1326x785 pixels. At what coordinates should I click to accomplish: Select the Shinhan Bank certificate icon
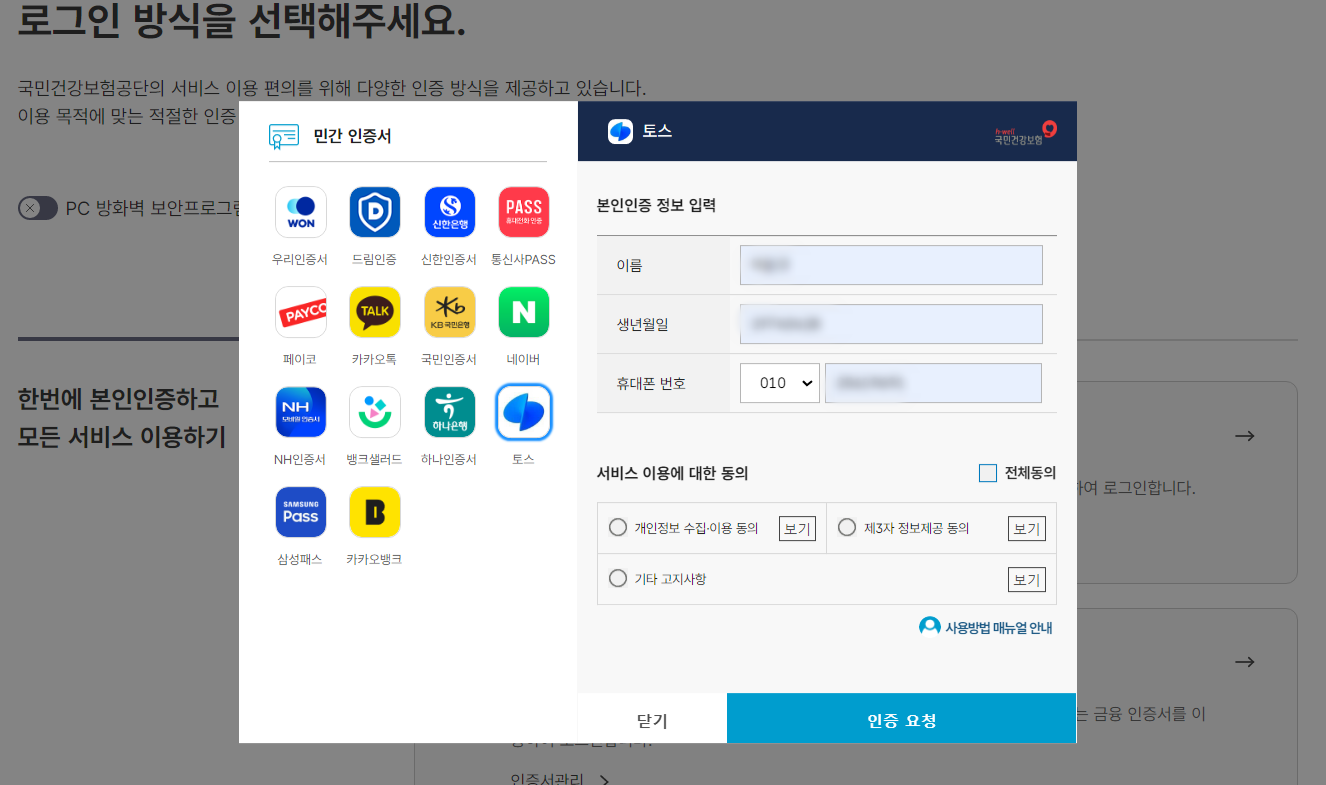coord(449,212)
